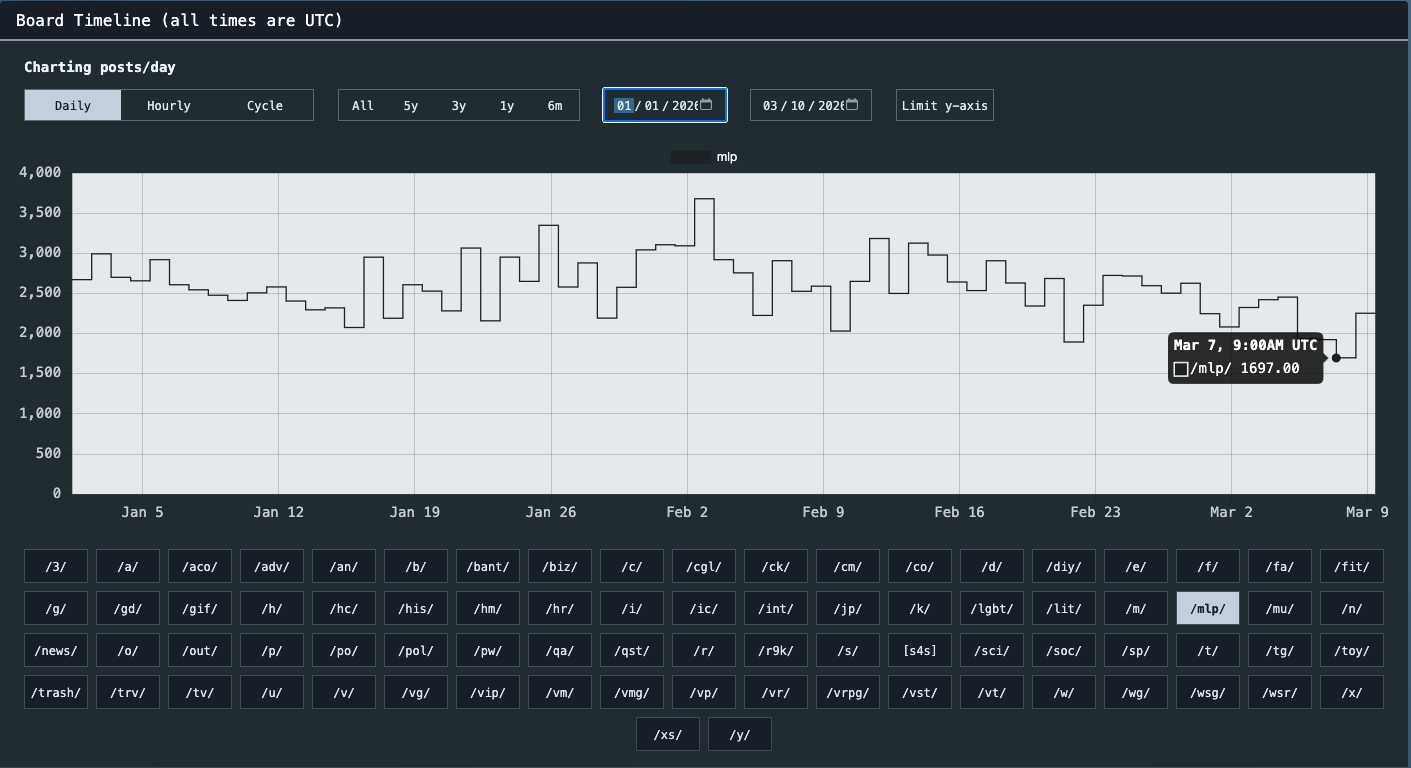Toggle the /adv/ board
The image size is (1411, 768).
[272, 566]
